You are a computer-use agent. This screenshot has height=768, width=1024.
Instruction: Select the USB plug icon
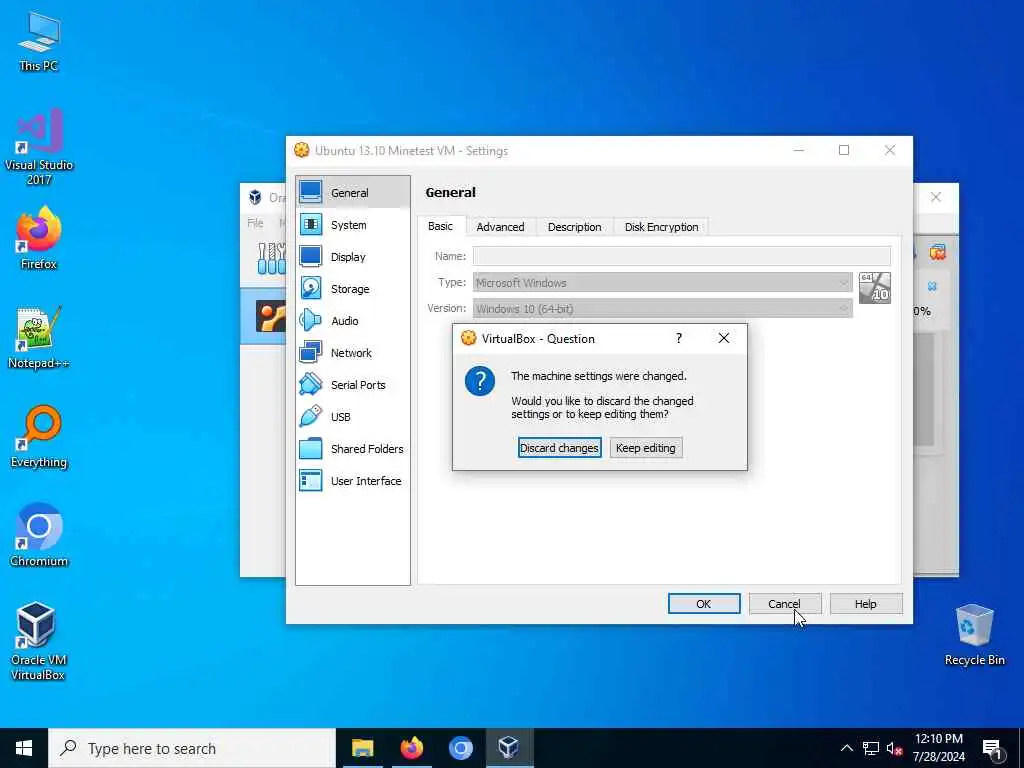coord(311,416)
